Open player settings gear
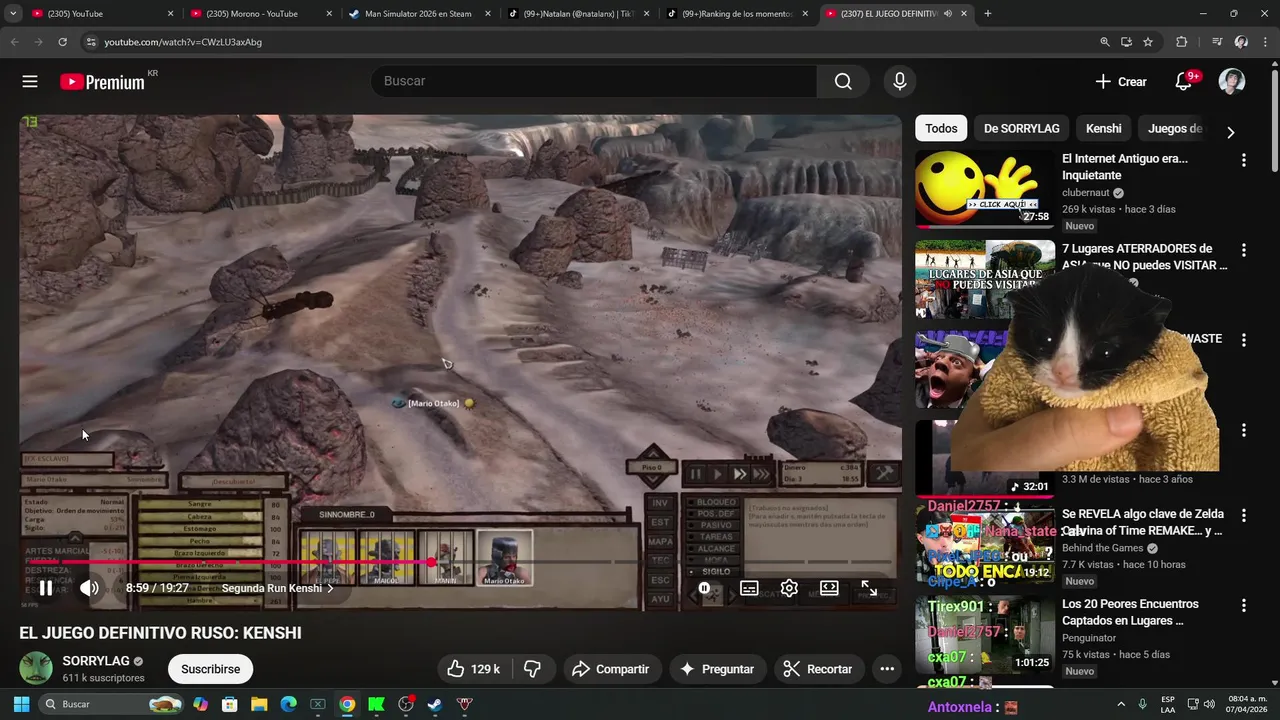 789,588
